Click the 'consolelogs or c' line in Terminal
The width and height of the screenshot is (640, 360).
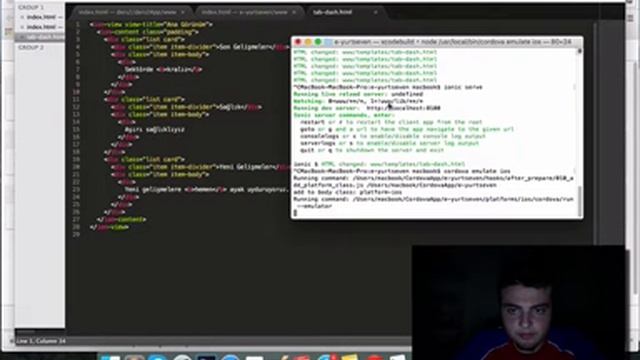point(393,136)
